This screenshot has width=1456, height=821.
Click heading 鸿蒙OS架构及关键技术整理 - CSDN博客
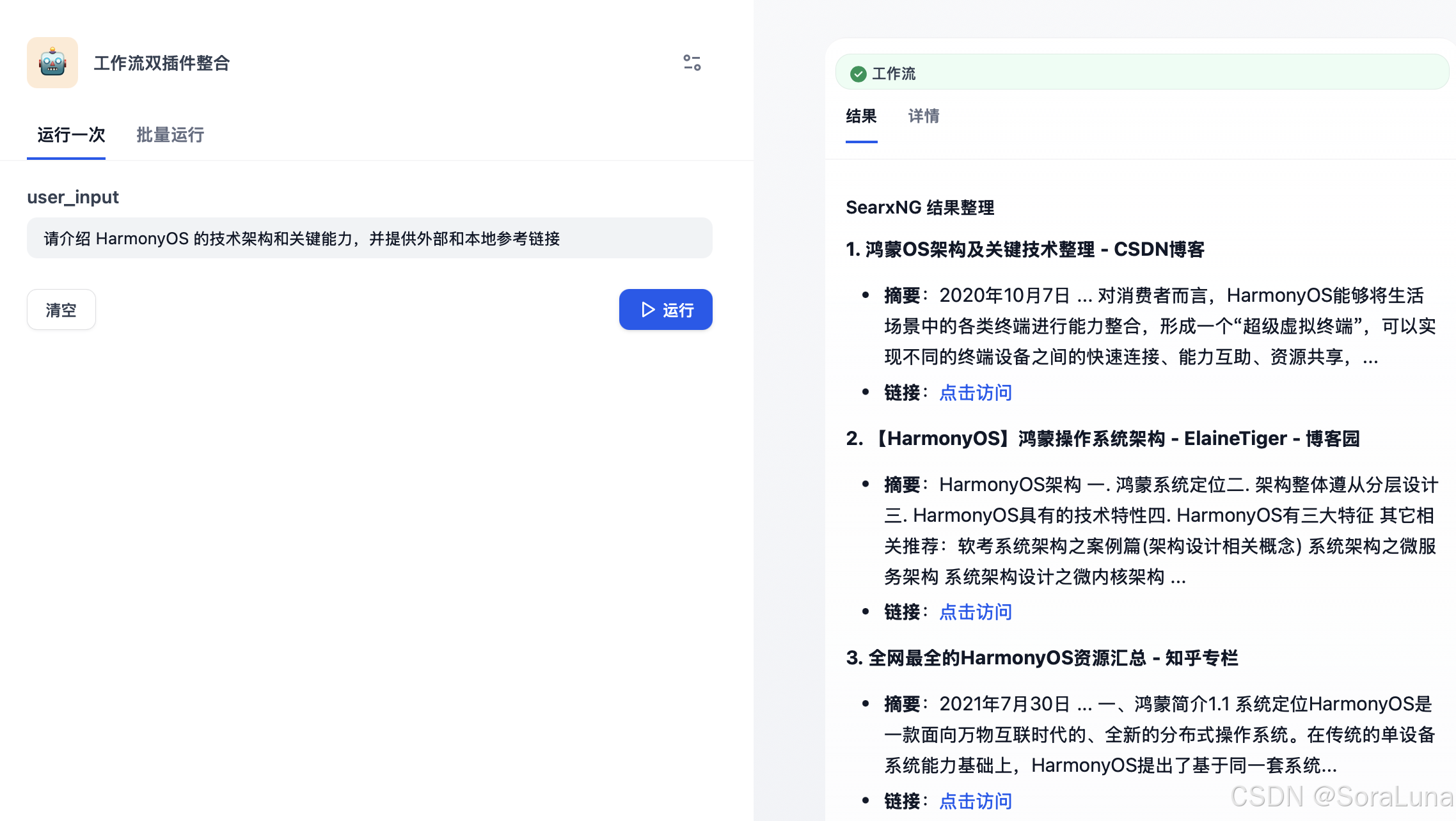click(x=1025, y=249)
